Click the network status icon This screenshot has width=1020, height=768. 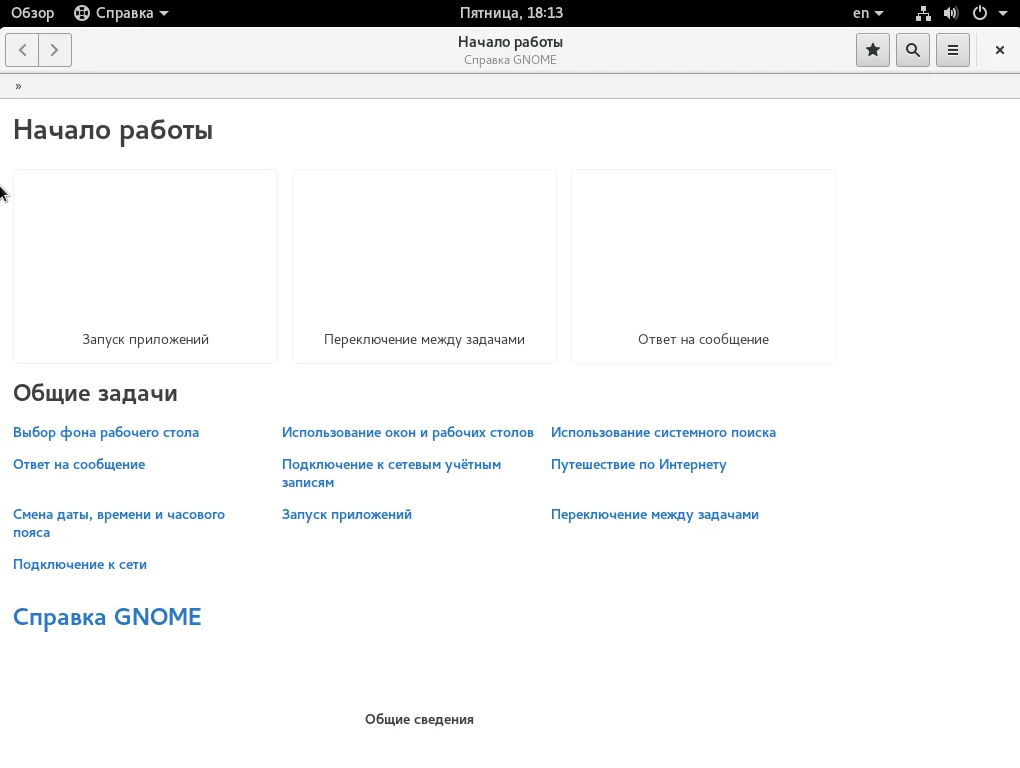[923, 13]
